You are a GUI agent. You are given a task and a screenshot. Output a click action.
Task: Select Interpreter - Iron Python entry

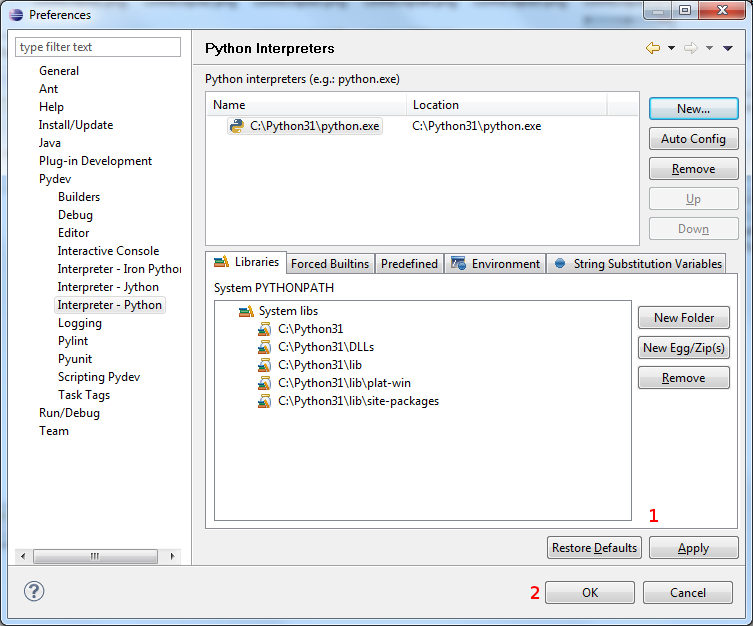[x=119, y=269]
